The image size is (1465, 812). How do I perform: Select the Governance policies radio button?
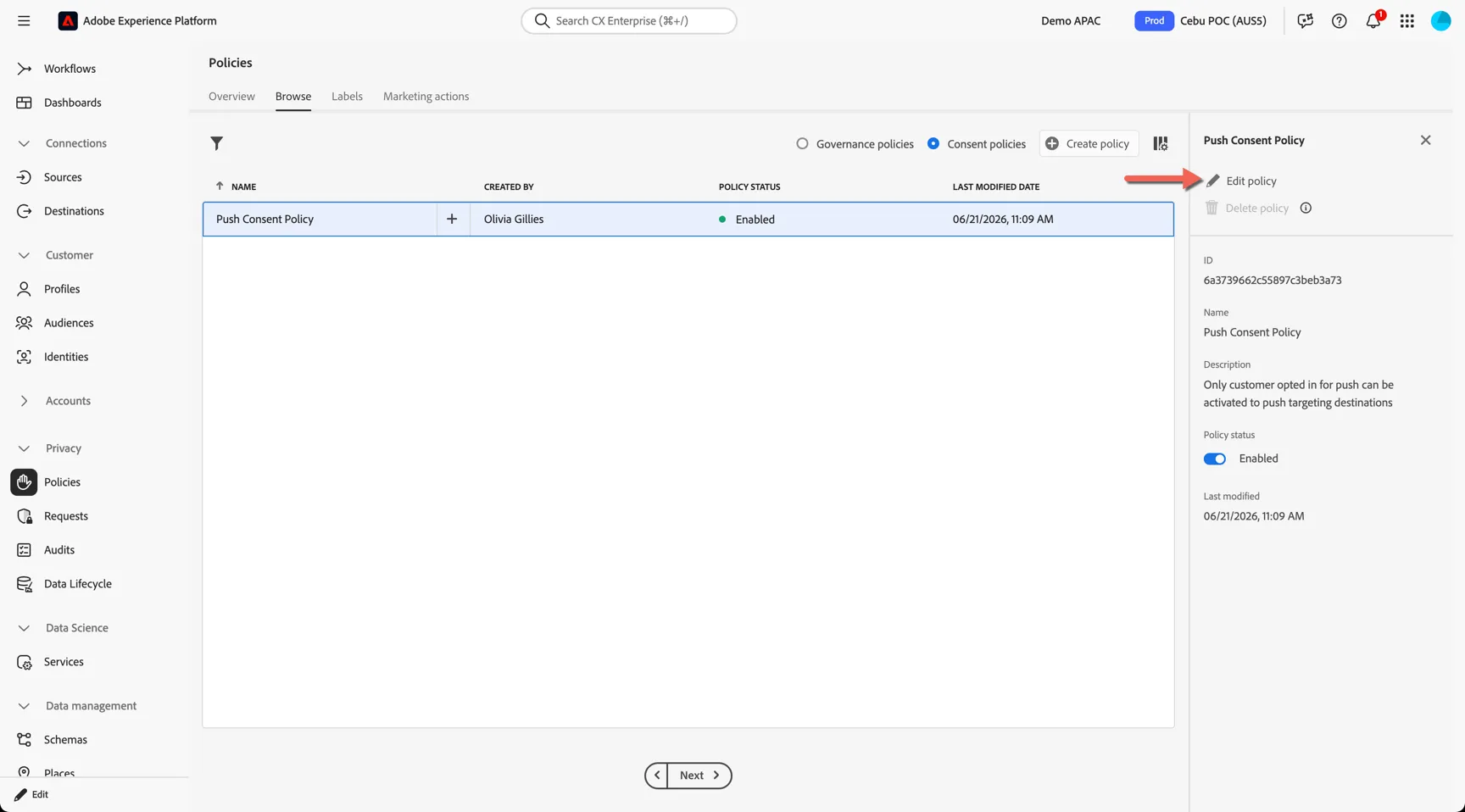pos(802,143)
